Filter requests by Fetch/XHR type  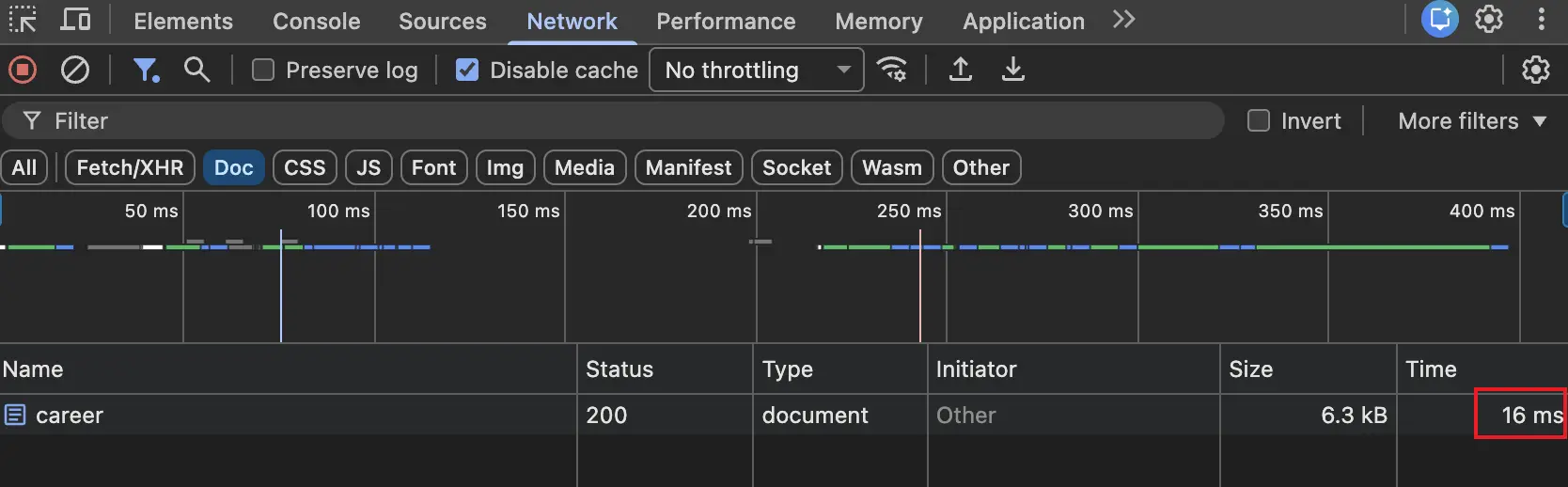click(130, 168)
